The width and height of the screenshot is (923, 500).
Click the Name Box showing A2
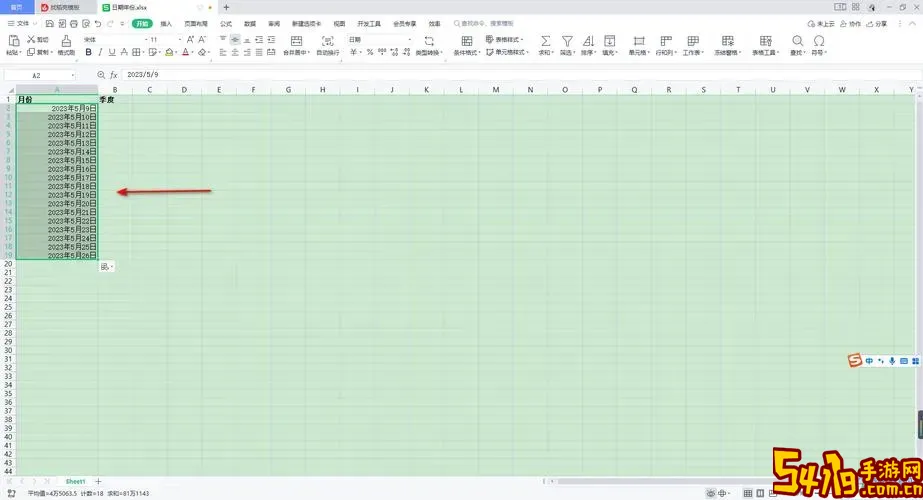pos(40,75)
